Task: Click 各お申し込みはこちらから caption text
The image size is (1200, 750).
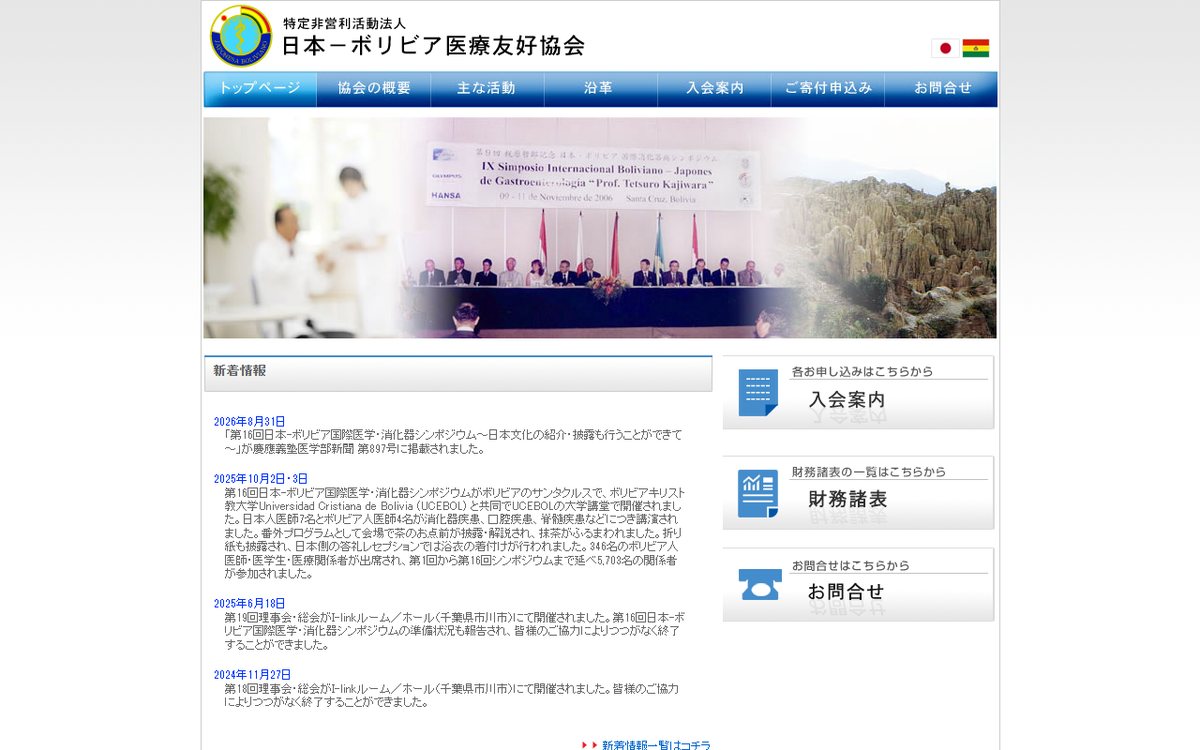Action: (x=862, y=371)
